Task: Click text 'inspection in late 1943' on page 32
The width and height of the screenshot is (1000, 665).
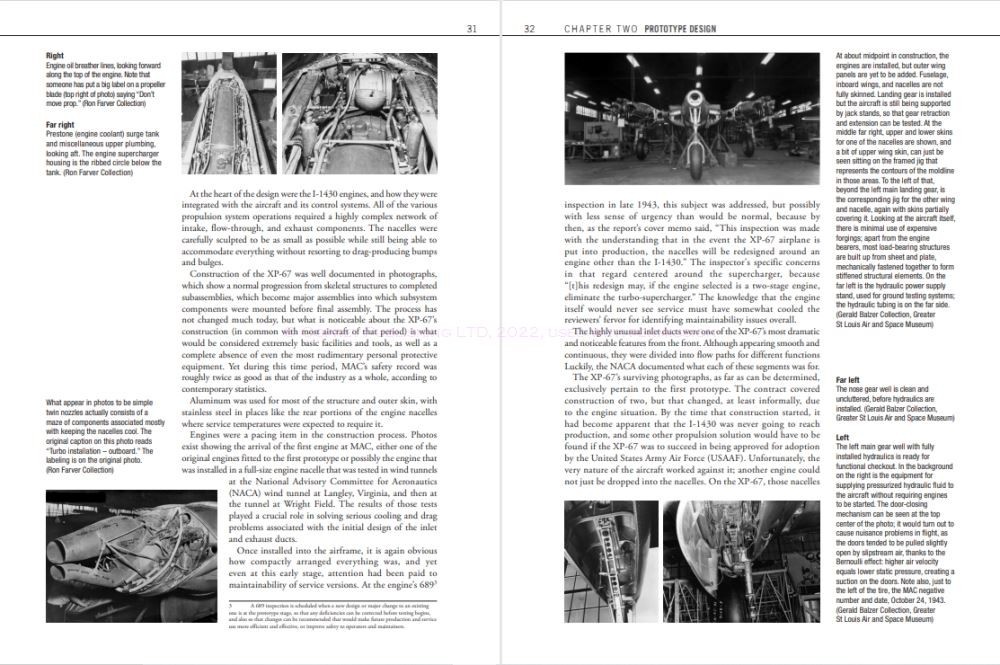Action: [x=614, y=205]
